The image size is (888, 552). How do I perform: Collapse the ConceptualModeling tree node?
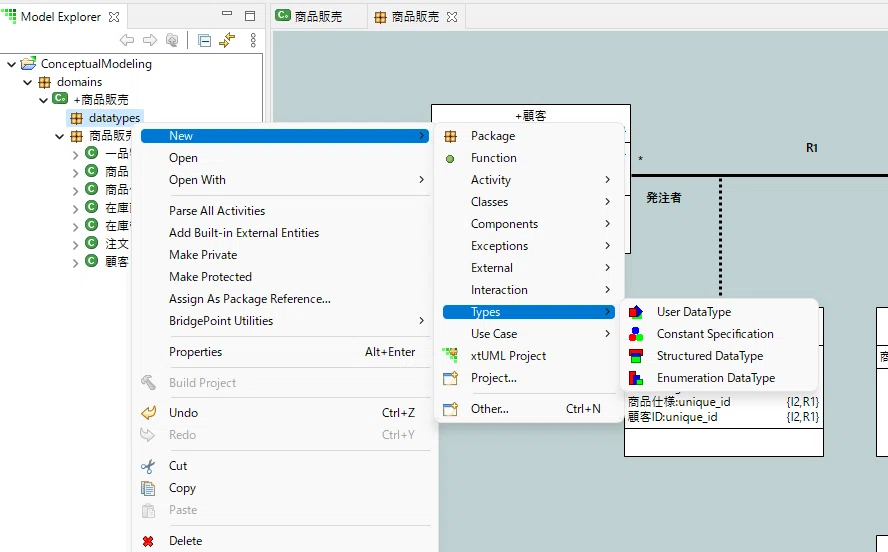(x=11, y=64)
